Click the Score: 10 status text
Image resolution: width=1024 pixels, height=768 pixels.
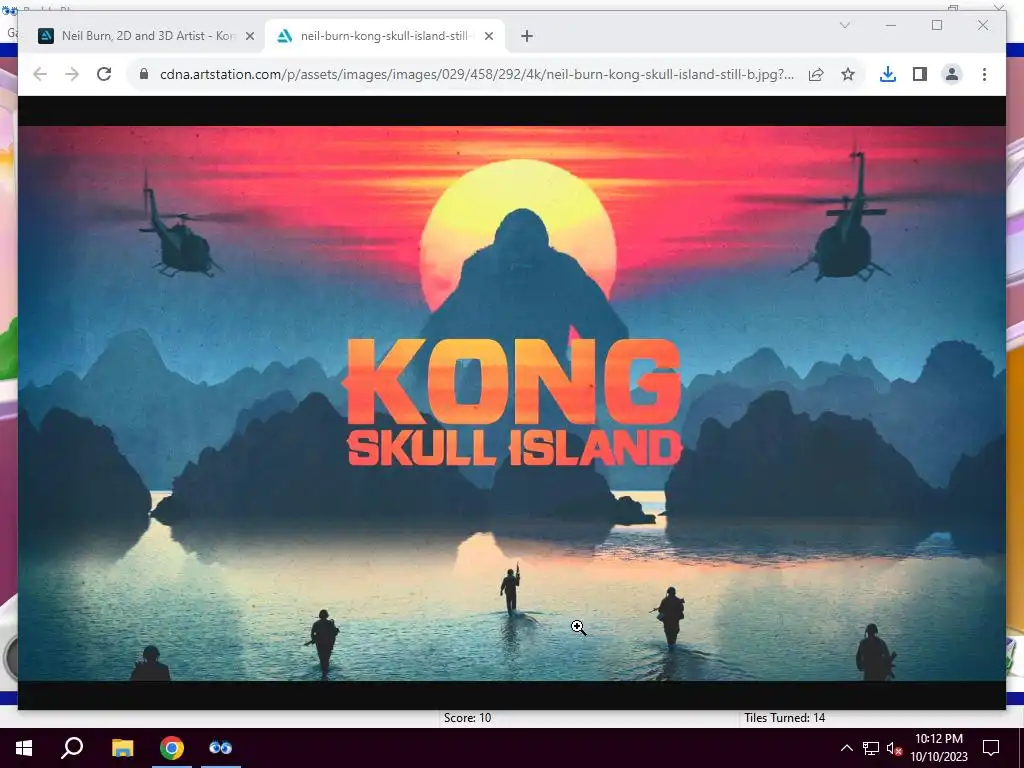point(468,718)
